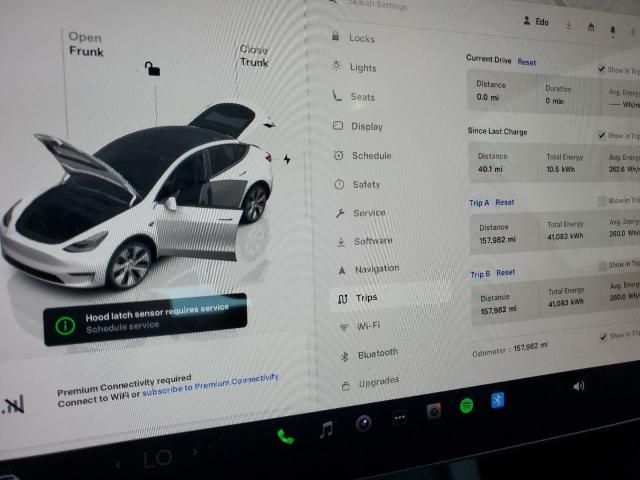Open the Display settings section
640x480 pixels.
366,127
